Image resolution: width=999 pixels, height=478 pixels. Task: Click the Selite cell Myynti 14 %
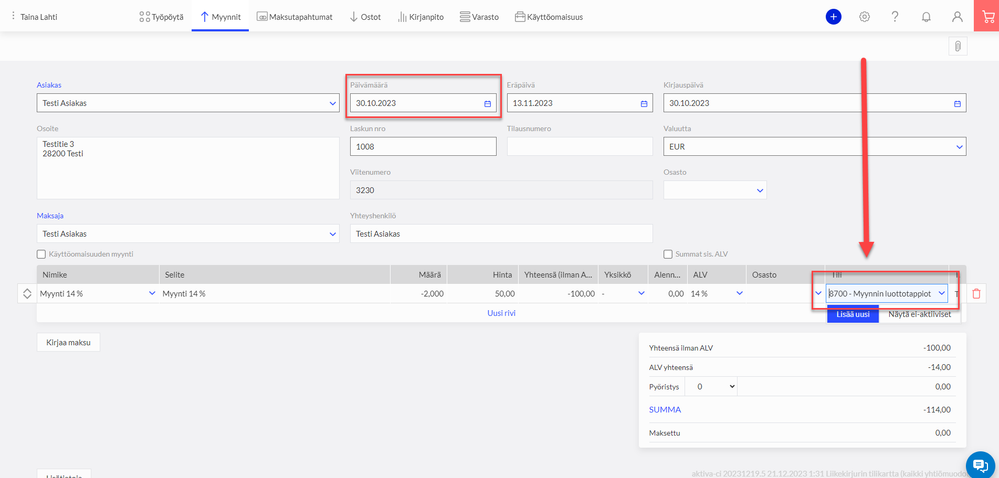[275, 294]
